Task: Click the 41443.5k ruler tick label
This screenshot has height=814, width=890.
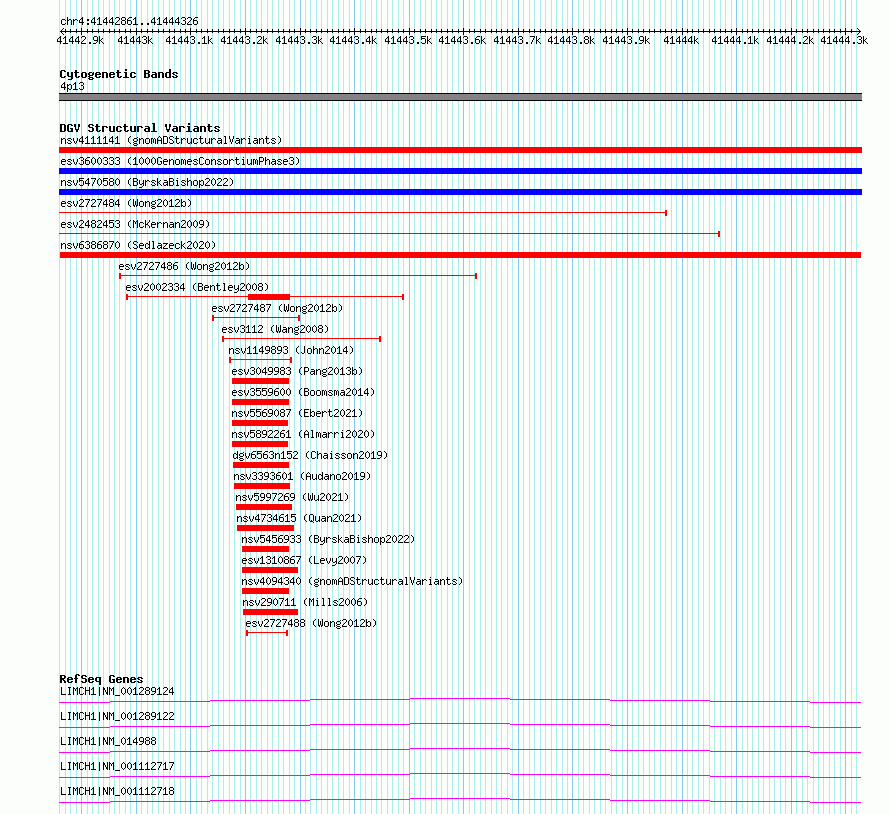Action: pos(408,40)
